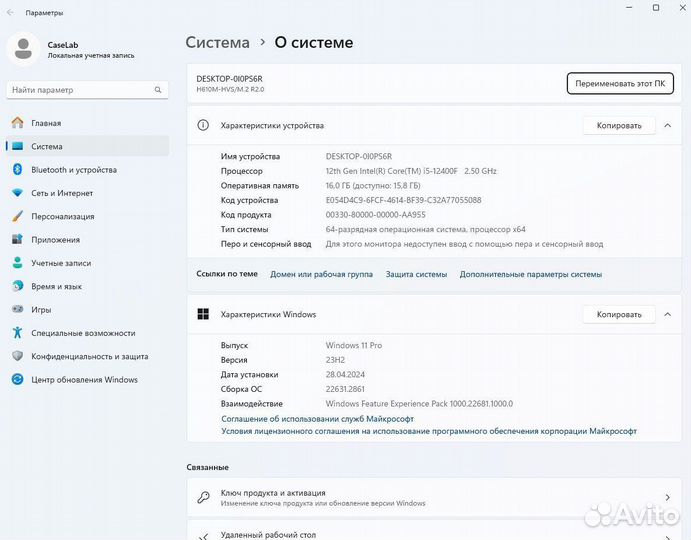691x540 pixels.
Task: Go to Сеть и Интернет settings
Action: (87, 193)
